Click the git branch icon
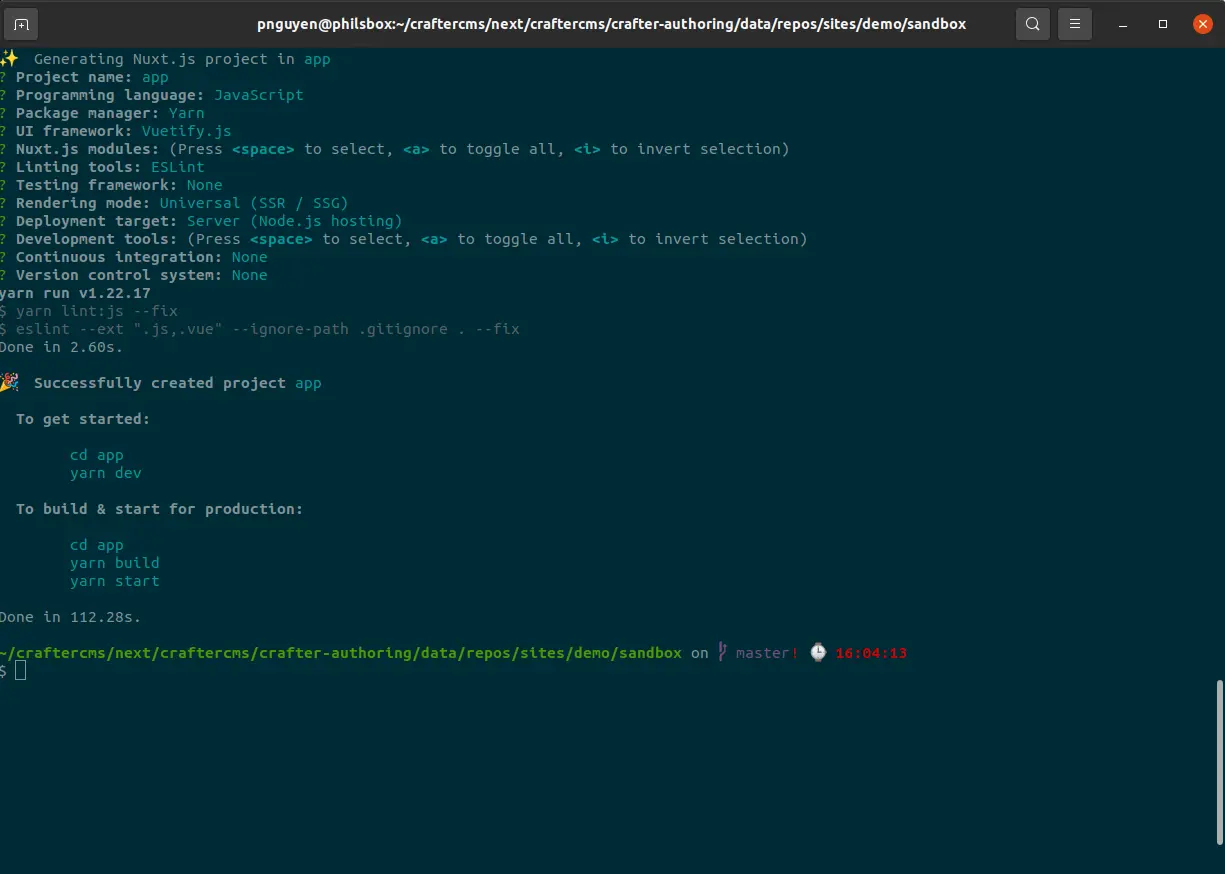Image resolution: width=1225 pixels, height=874 pixels. tap(722, 653)
